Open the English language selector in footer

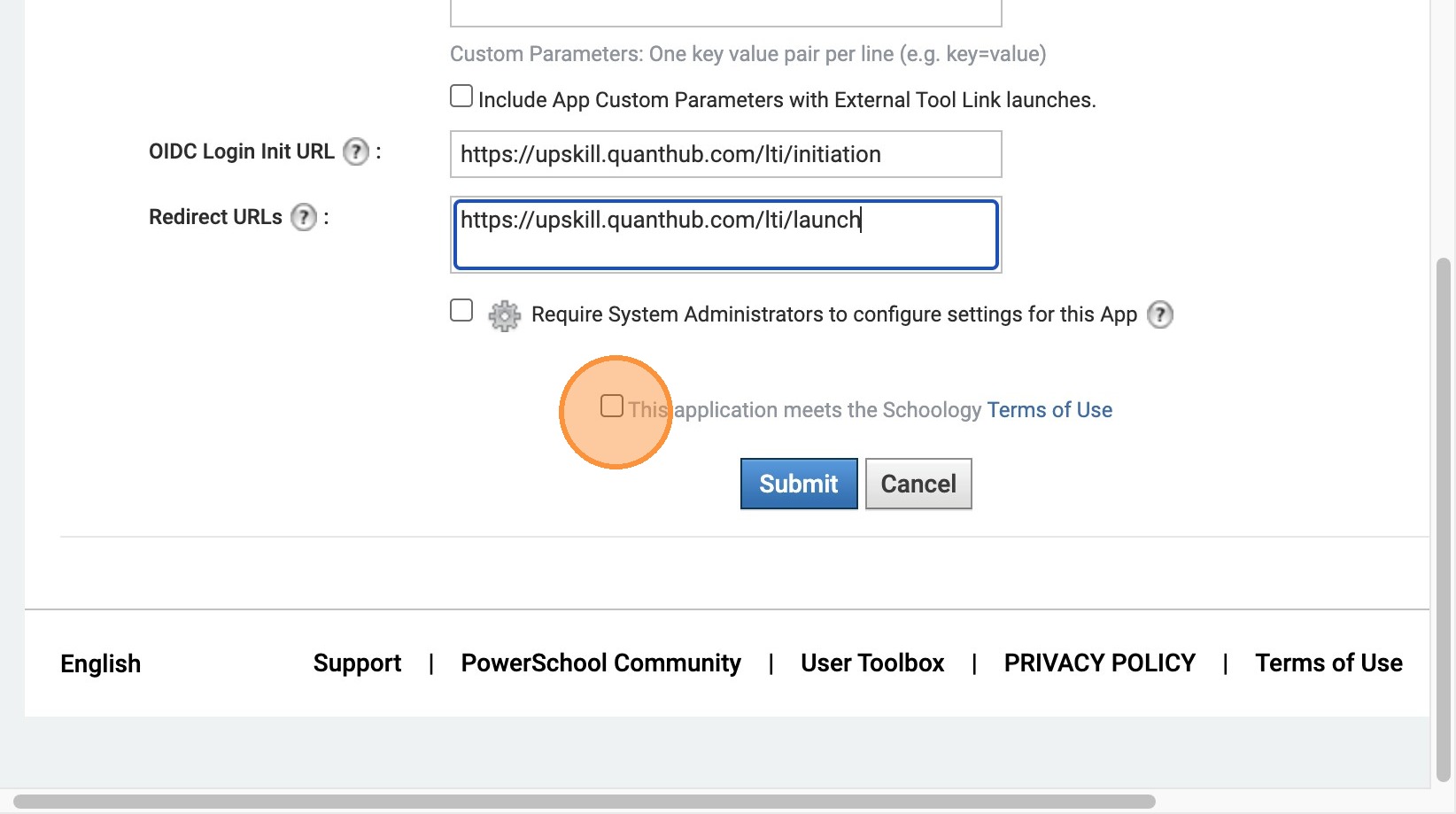pos(100,663)
